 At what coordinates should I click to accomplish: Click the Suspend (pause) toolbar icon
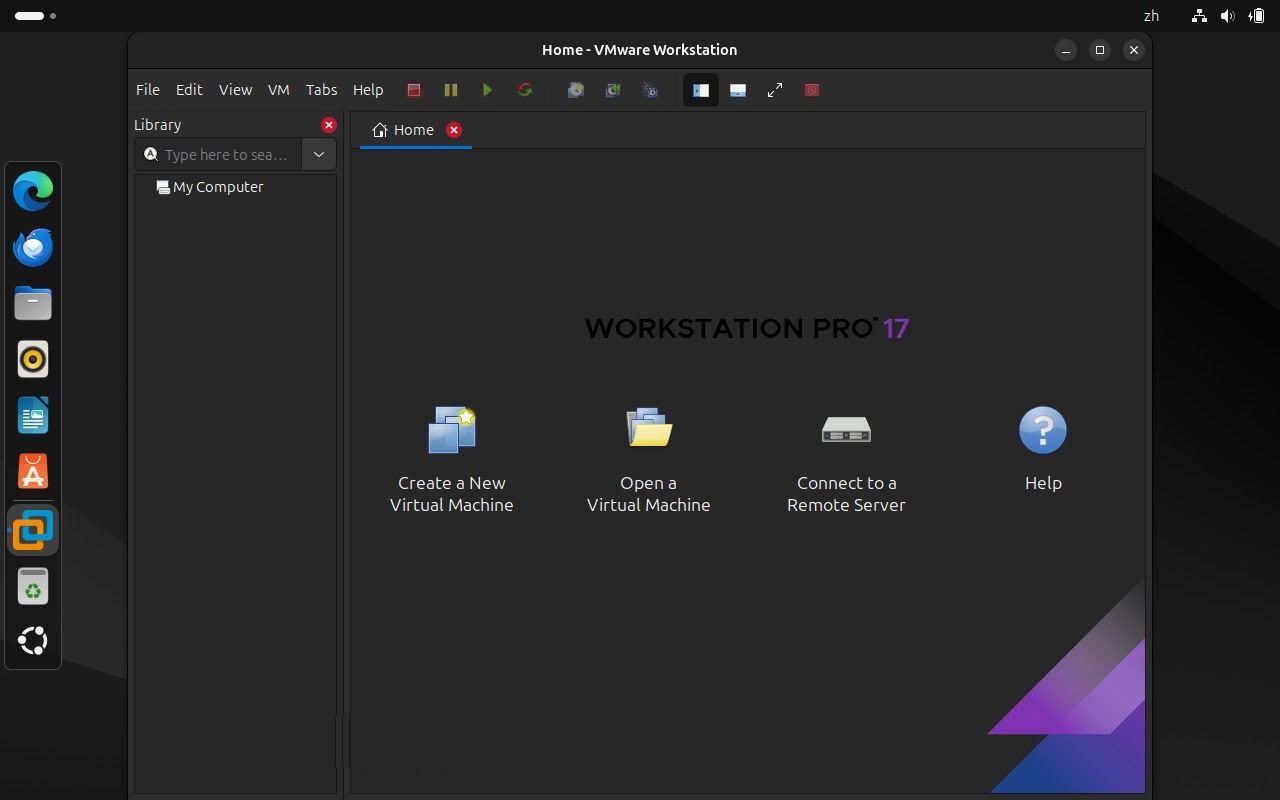click(451, 90)
